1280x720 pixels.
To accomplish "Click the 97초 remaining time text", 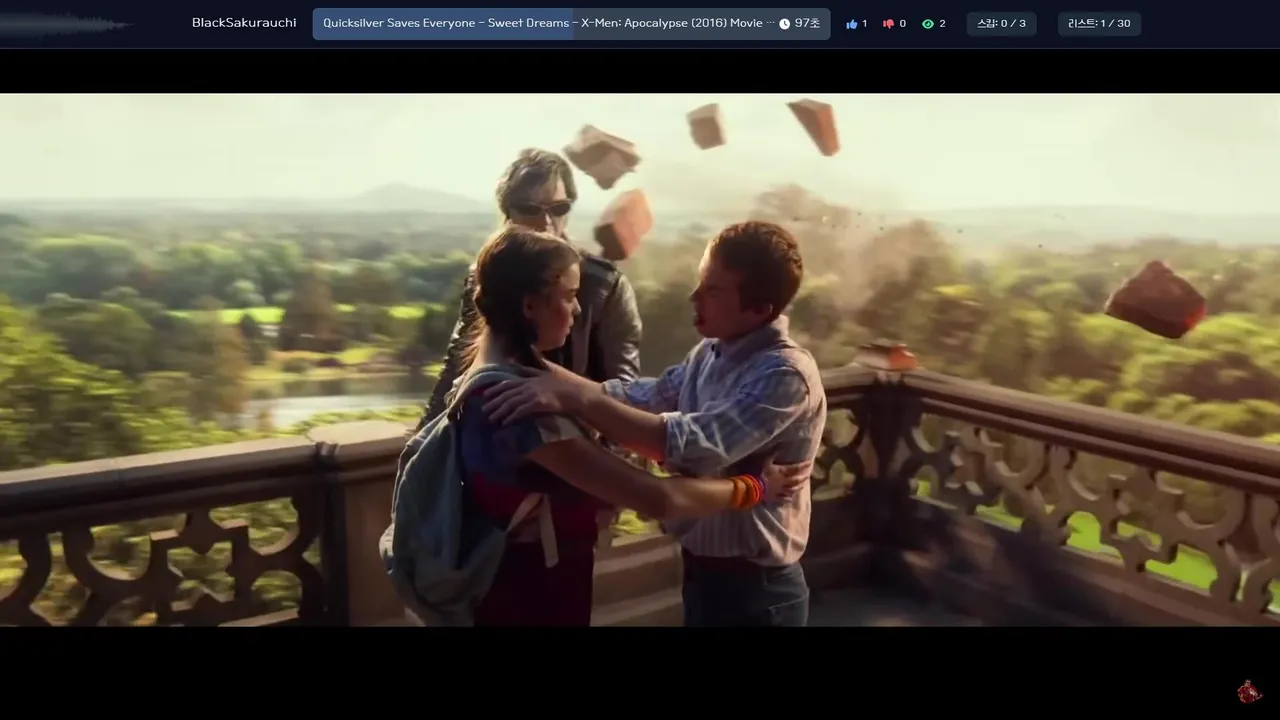I will 807,24.
